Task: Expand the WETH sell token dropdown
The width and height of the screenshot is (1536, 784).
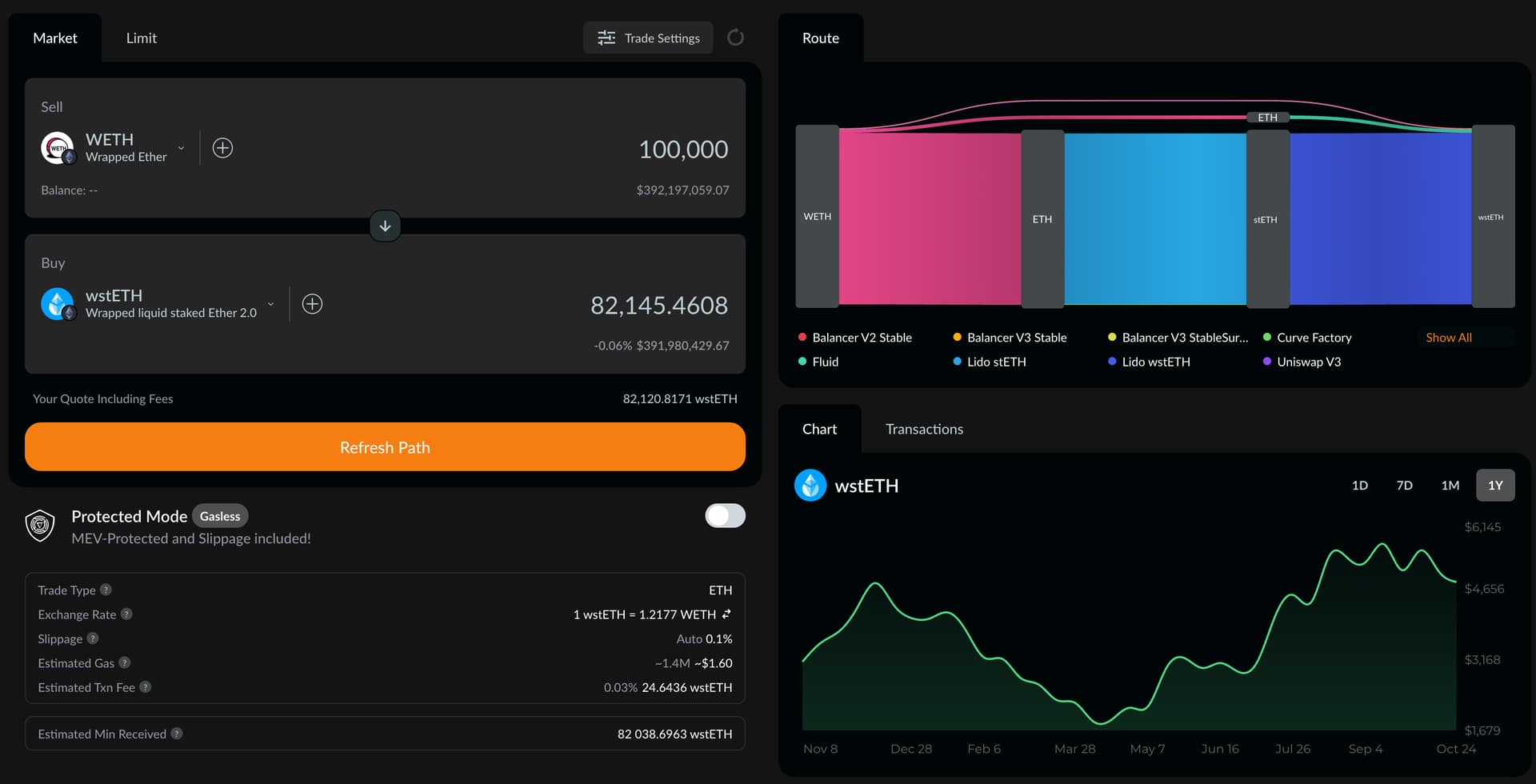Action: point(182,148)
